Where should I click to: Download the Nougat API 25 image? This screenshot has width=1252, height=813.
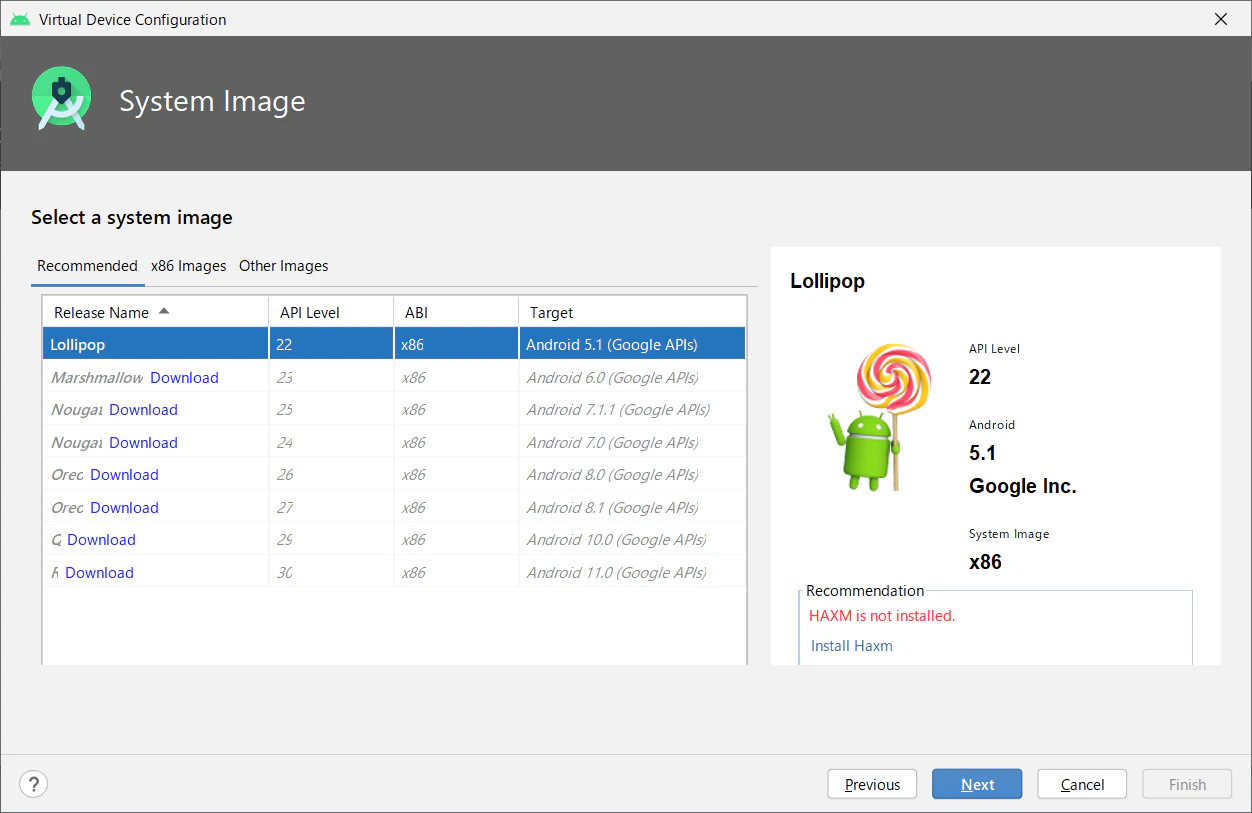(x=143, y=410)
